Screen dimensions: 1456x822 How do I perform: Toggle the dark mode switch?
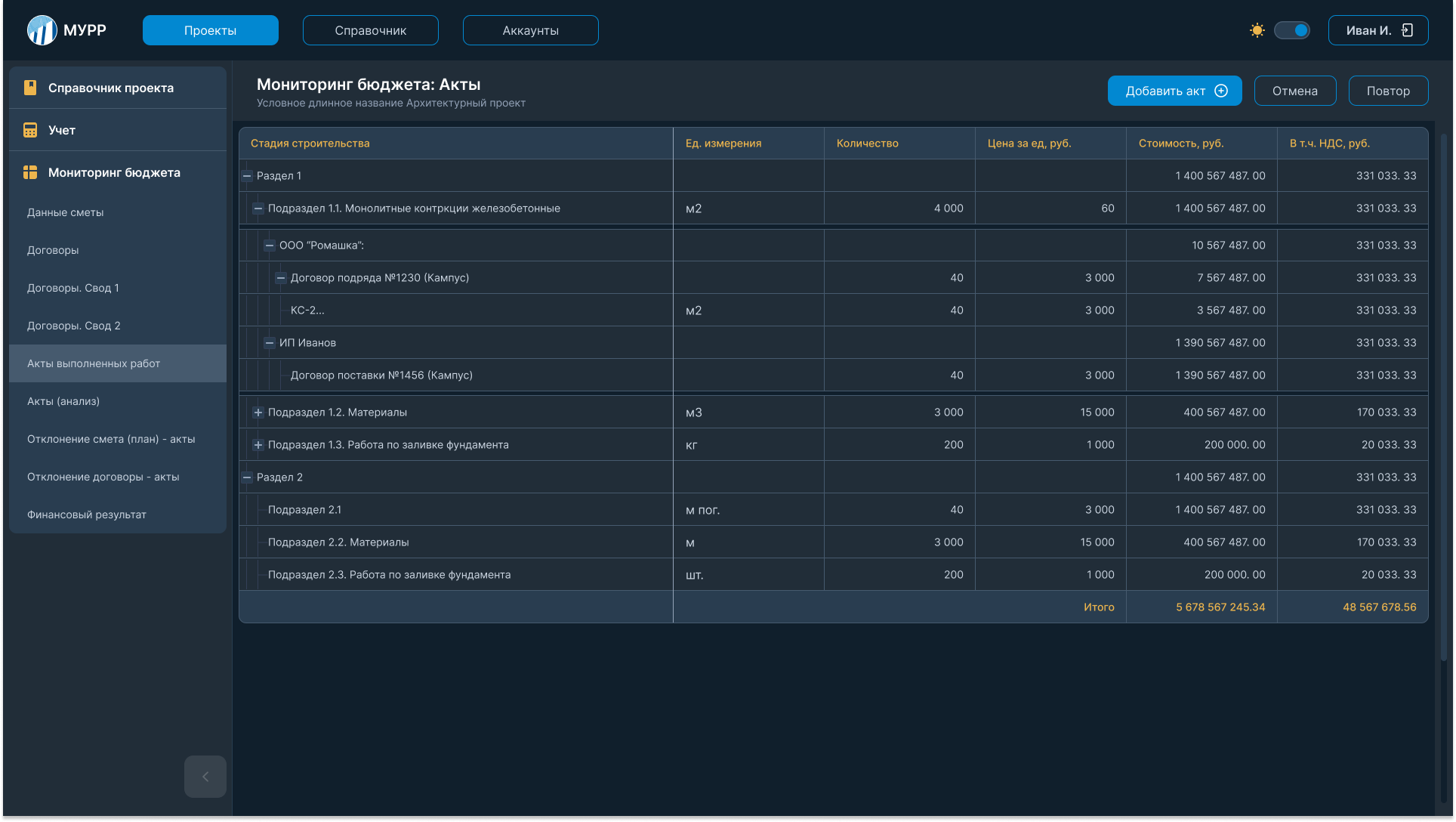pyautogui.click(x=1292, y=30)
